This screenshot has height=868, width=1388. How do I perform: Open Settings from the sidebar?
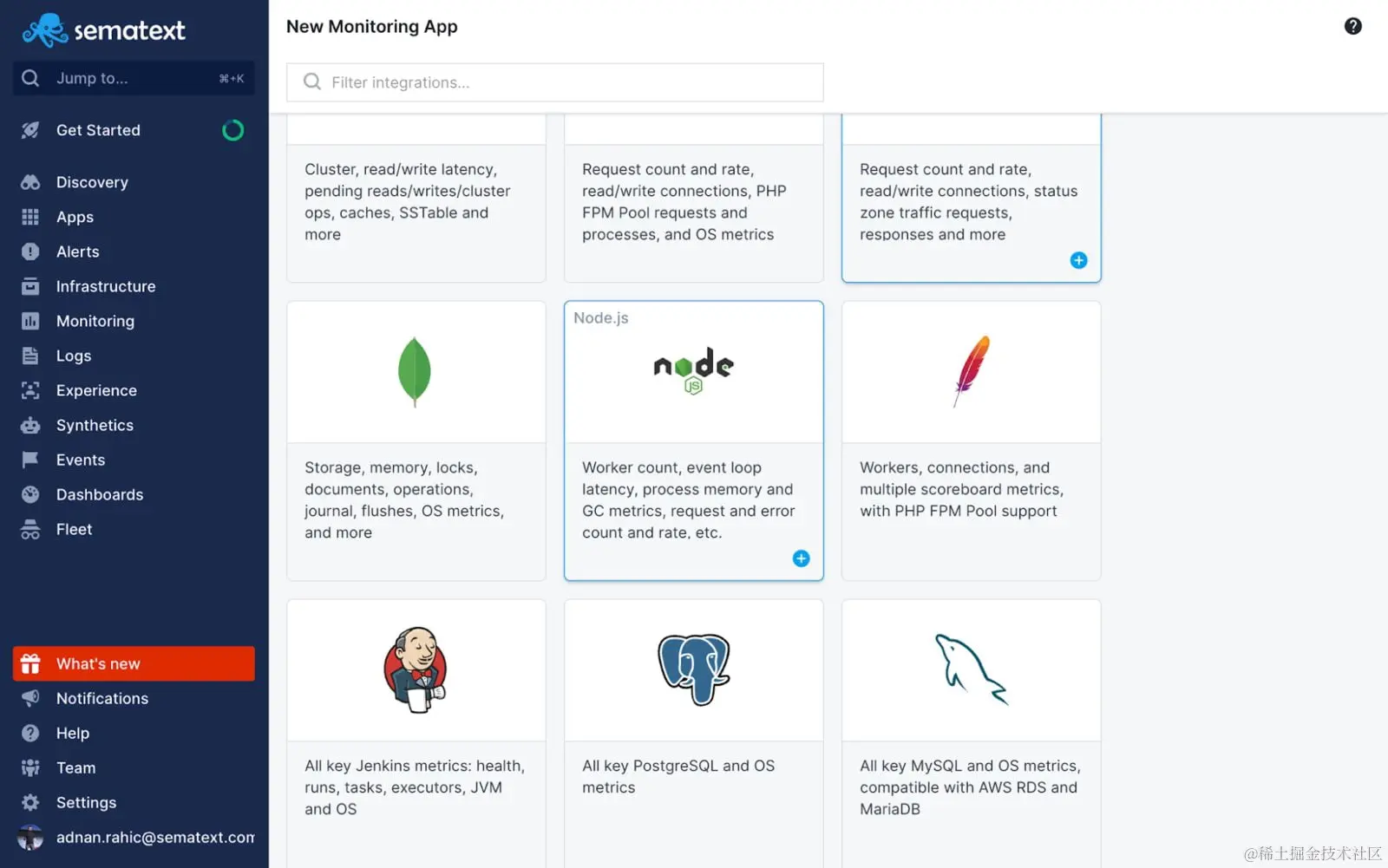point(86,802)
